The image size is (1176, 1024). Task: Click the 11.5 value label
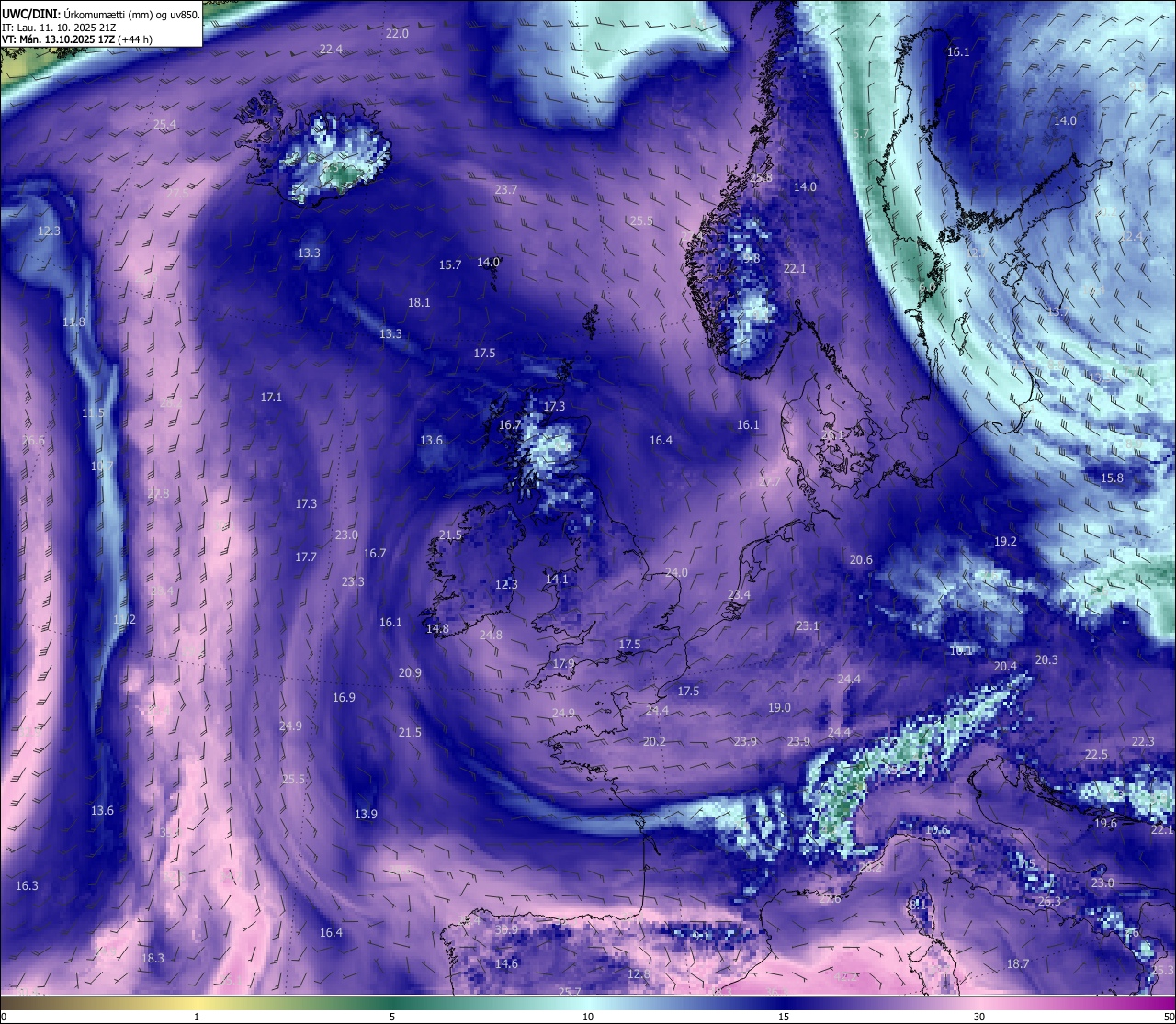click(x=93, y=412)
